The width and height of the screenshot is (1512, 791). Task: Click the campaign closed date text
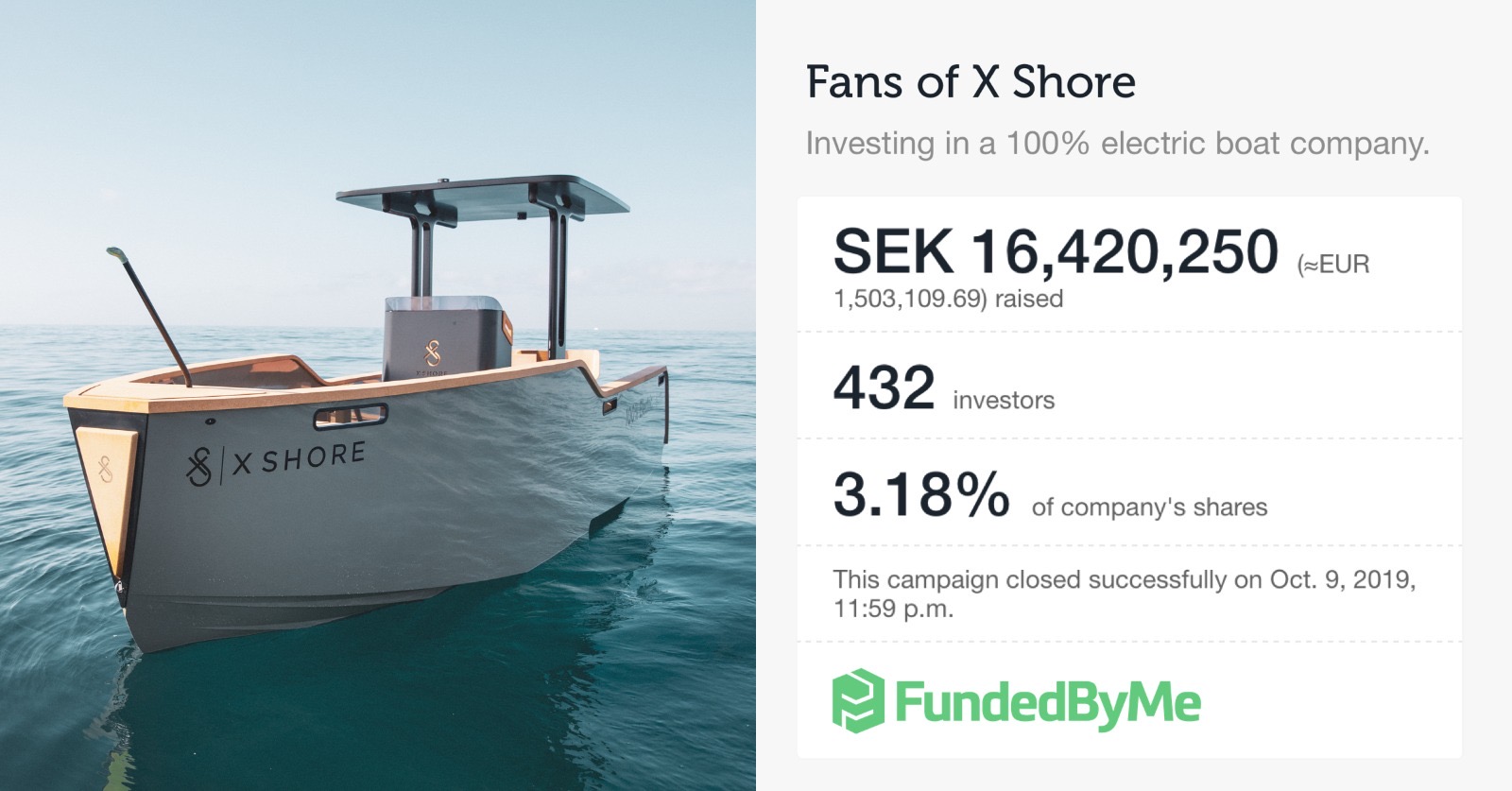pyautogui.click(x=1124, y=593)
